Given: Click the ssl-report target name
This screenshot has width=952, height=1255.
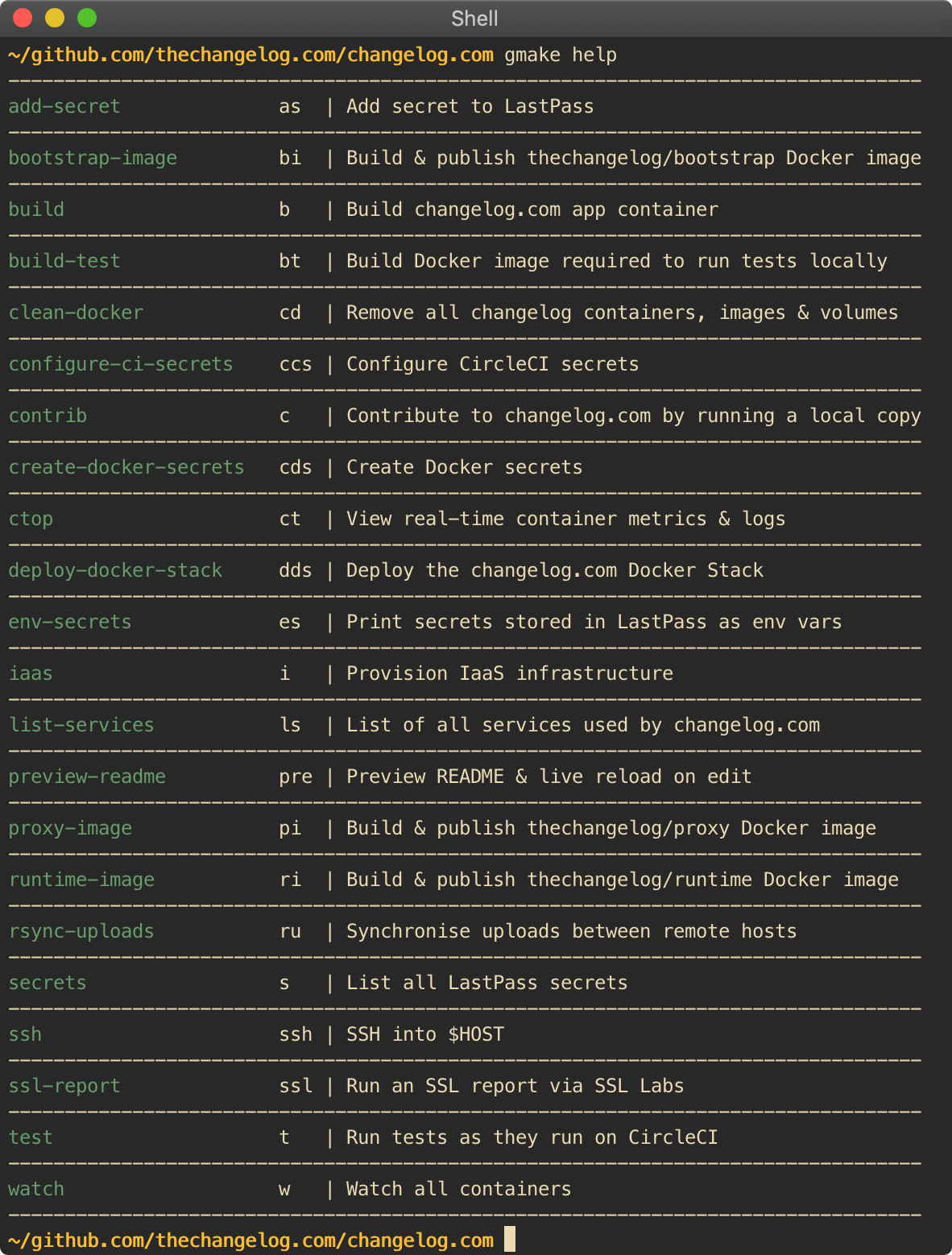Looking at the screenshot, I should point(64,1086).
